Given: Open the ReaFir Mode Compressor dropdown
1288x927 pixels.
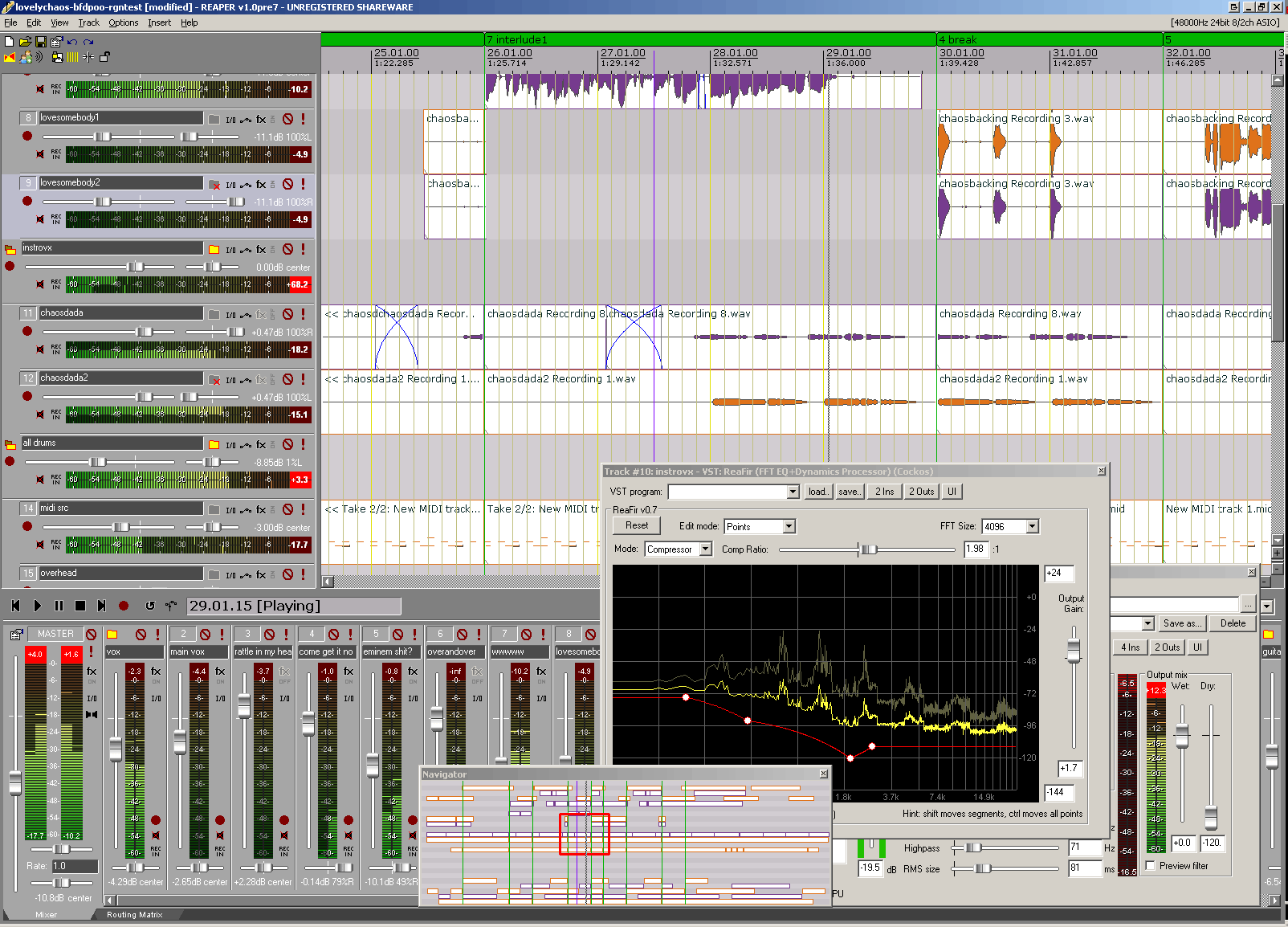Looking at the screenshot, I should [679, 549].
